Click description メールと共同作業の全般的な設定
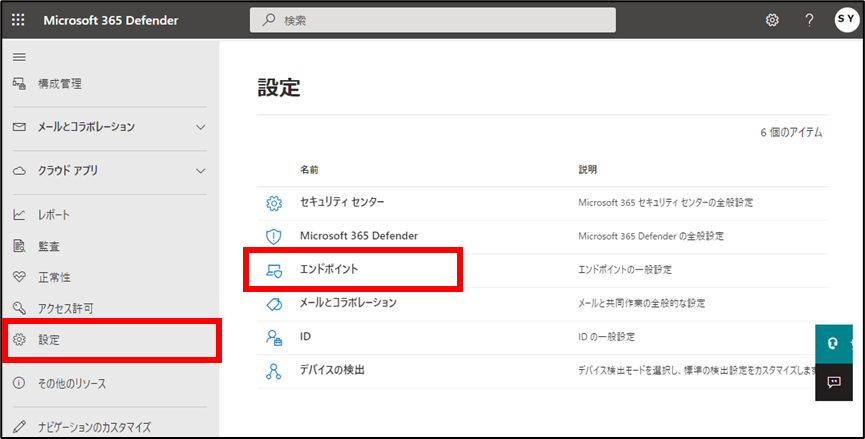865x439 pixels. pos(642,303)
